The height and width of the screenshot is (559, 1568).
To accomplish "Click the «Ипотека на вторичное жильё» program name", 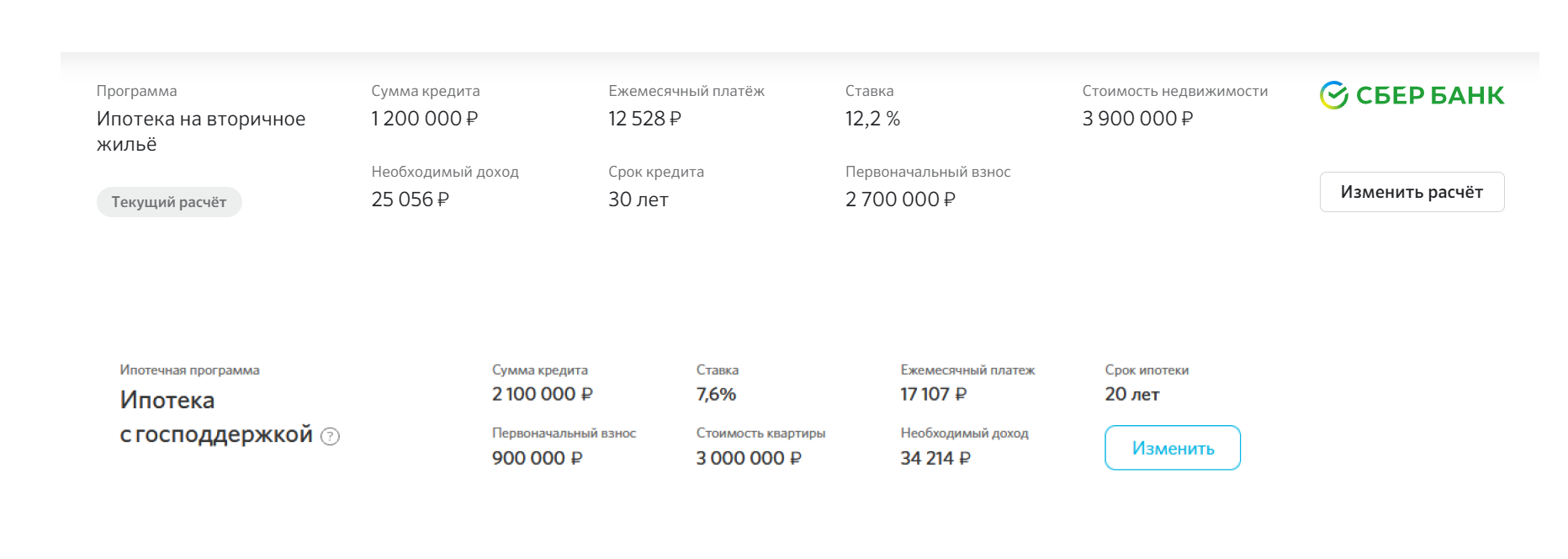I will [200, 131].
